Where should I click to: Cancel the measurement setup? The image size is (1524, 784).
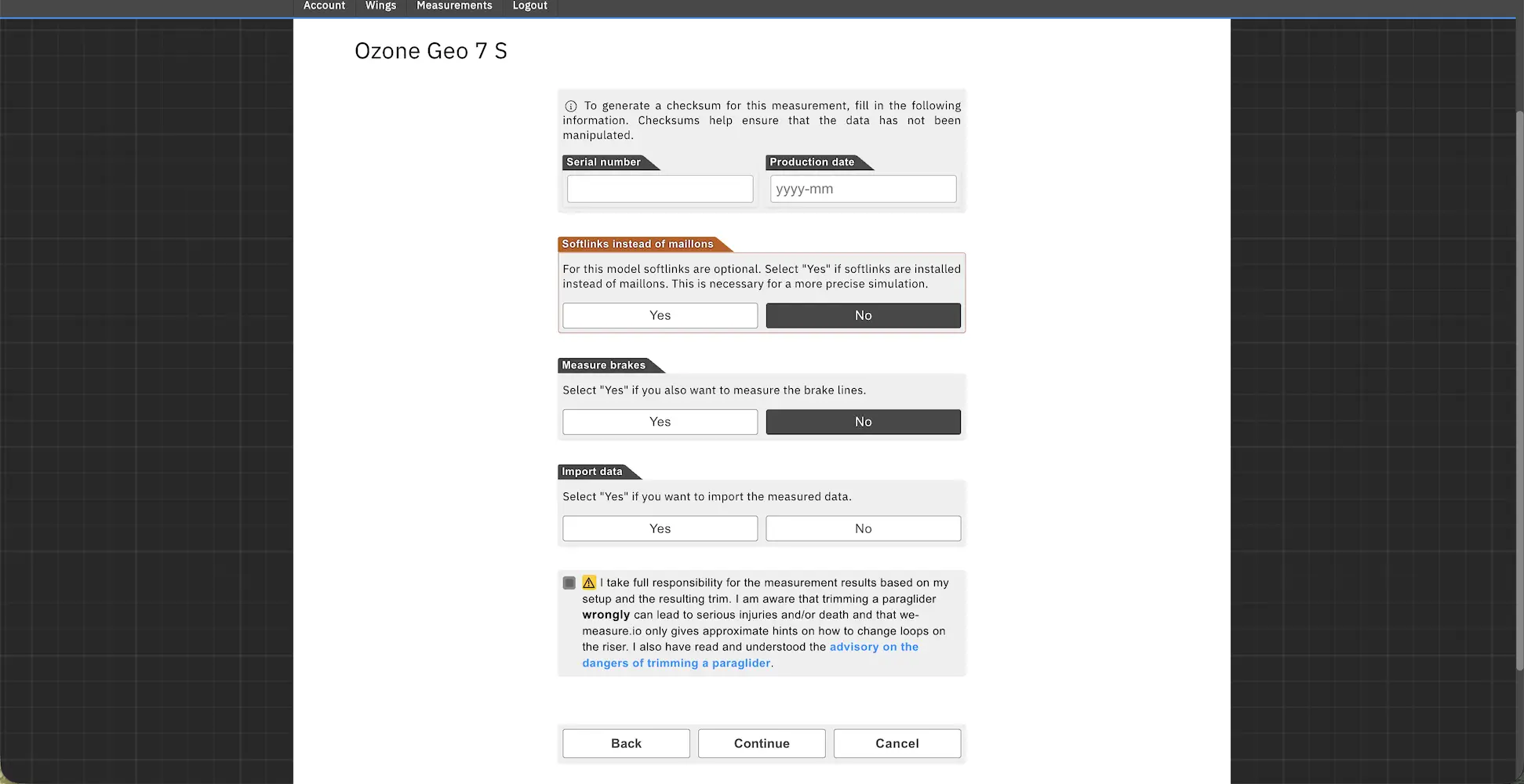pos(897,743)
